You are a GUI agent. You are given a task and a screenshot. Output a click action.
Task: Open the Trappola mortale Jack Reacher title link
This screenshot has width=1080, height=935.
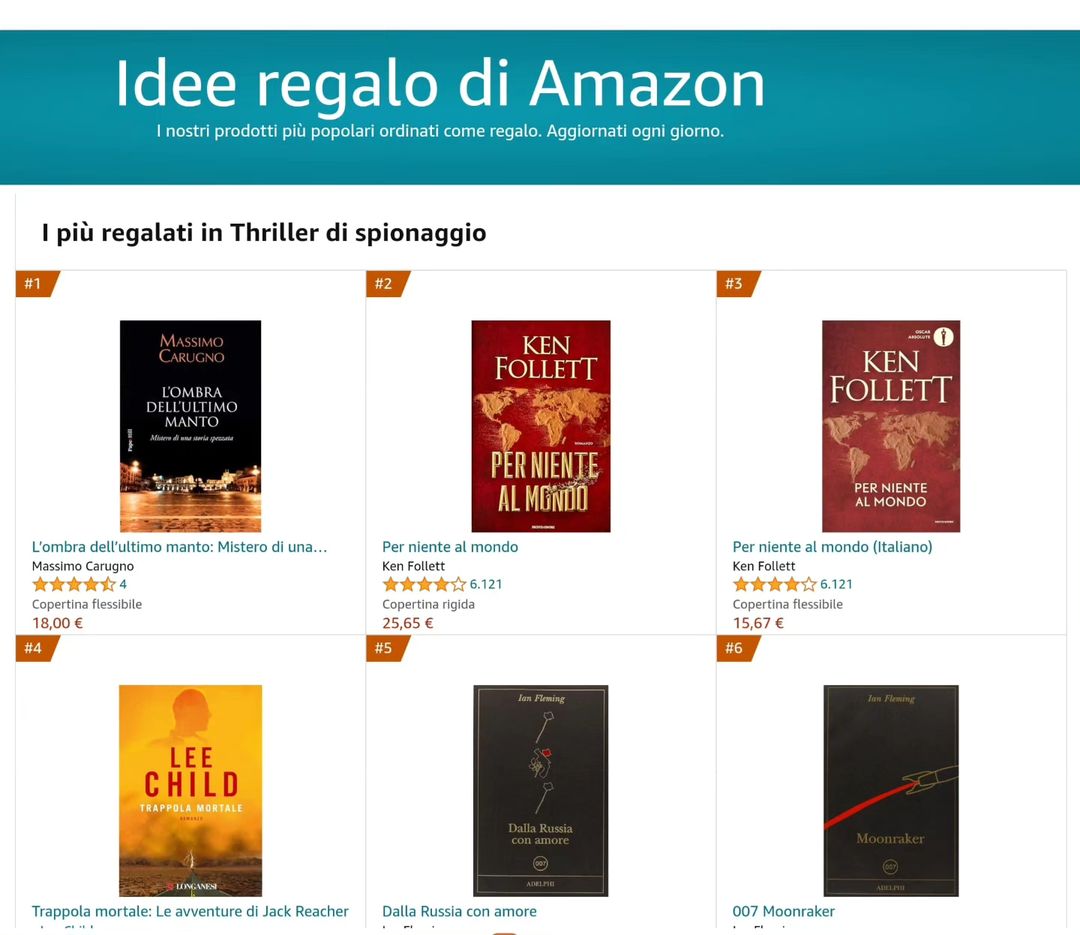coord(190,912)
